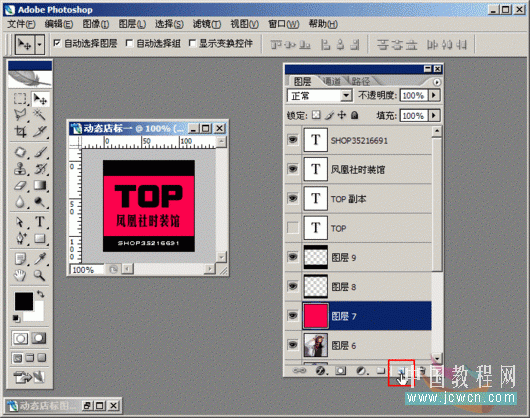
Task: Select the Rectangle shape tool
Action: tap(40, 238)
